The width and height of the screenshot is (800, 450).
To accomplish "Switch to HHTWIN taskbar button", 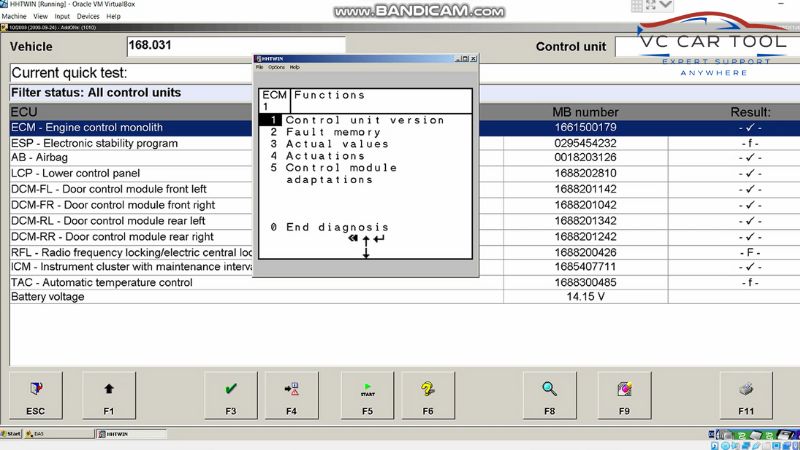I will click(131, 434).
